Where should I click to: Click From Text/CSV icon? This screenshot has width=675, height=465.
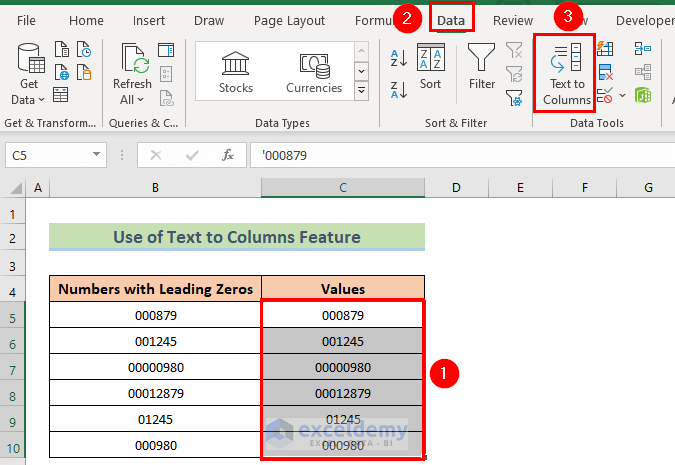pos(62,49)
